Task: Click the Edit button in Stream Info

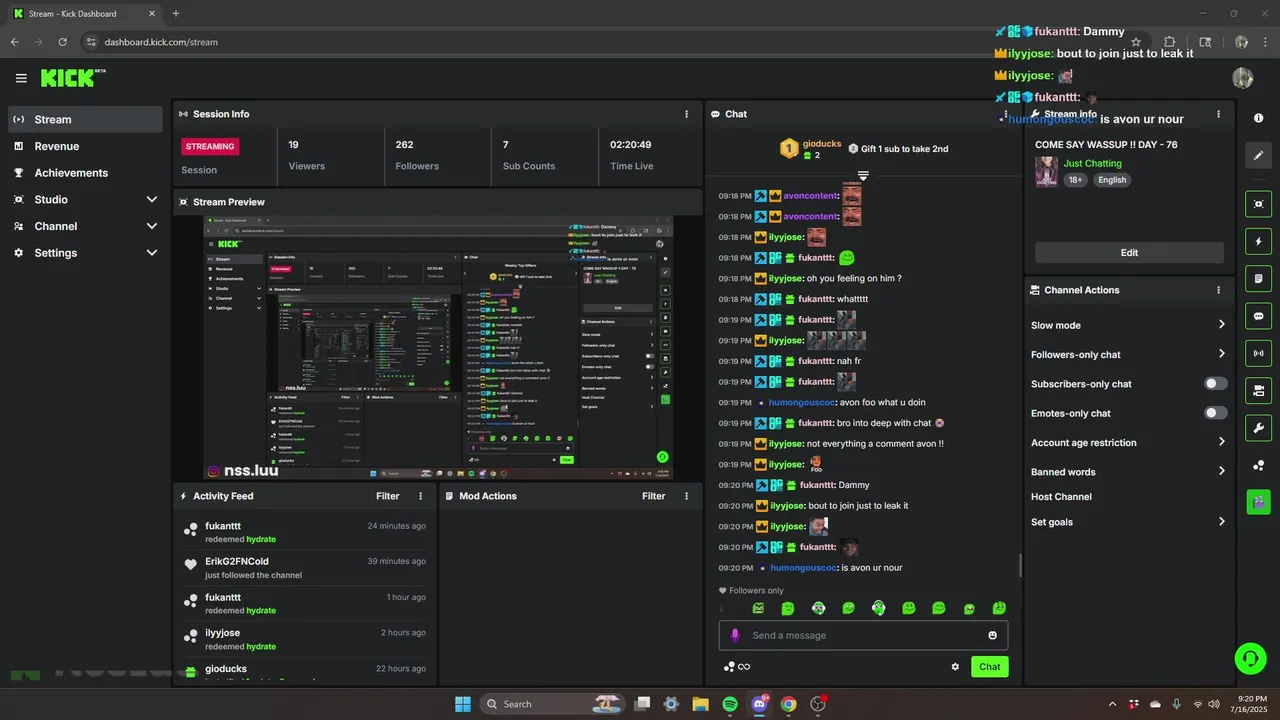Action: click(1129, 253)
